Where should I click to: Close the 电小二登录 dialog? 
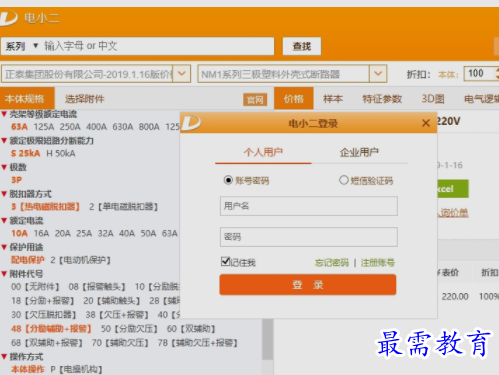pos(426,123)
